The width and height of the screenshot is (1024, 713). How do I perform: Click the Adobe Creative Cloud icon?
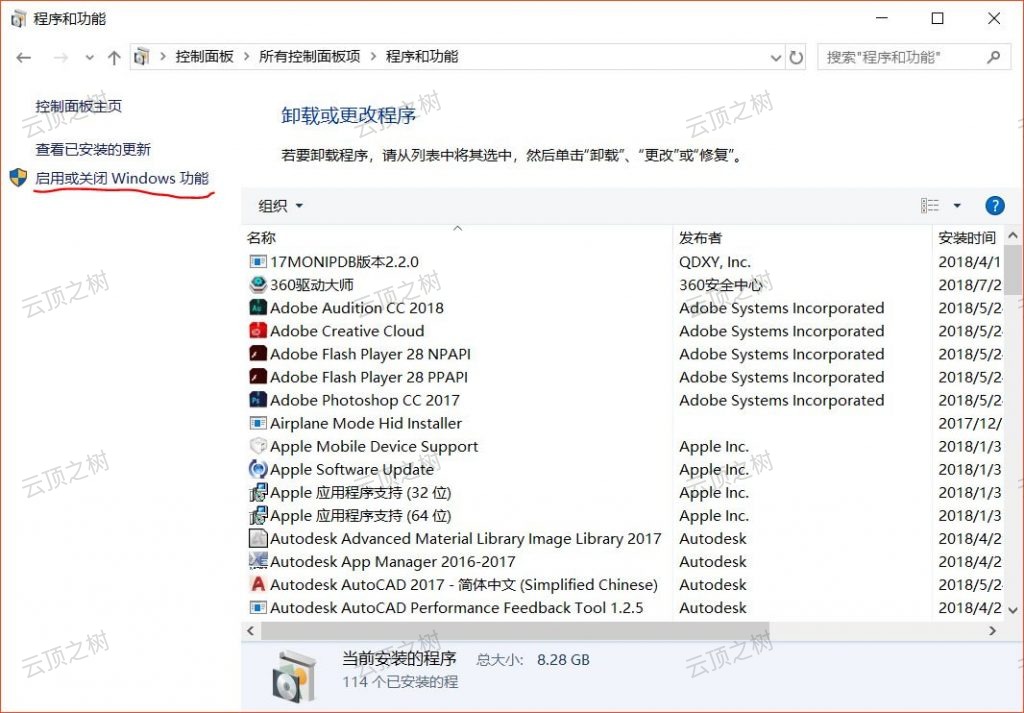click(x=256, y=331)
